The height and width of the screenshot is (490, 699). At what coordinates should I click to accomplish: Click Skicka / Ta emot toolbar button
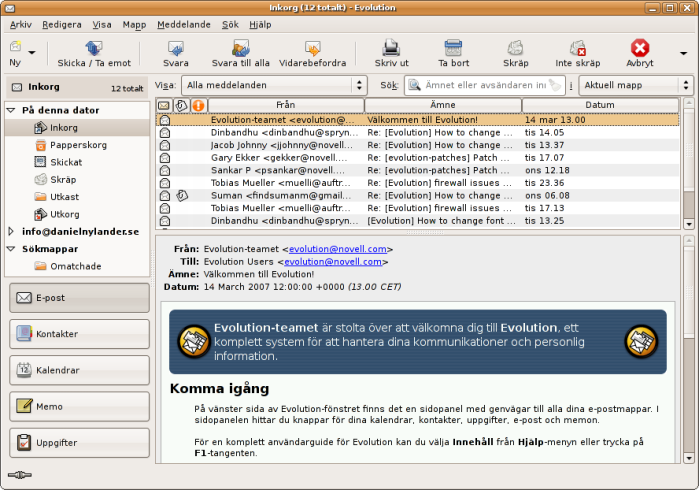(94, 54)
